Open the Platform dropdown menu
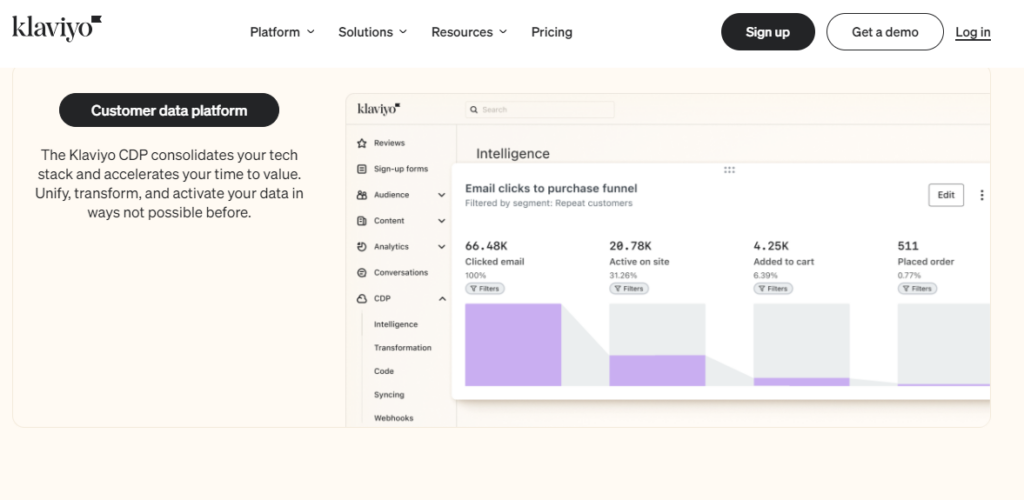This screenshot has height=500, width=1024. click(282, 32)
